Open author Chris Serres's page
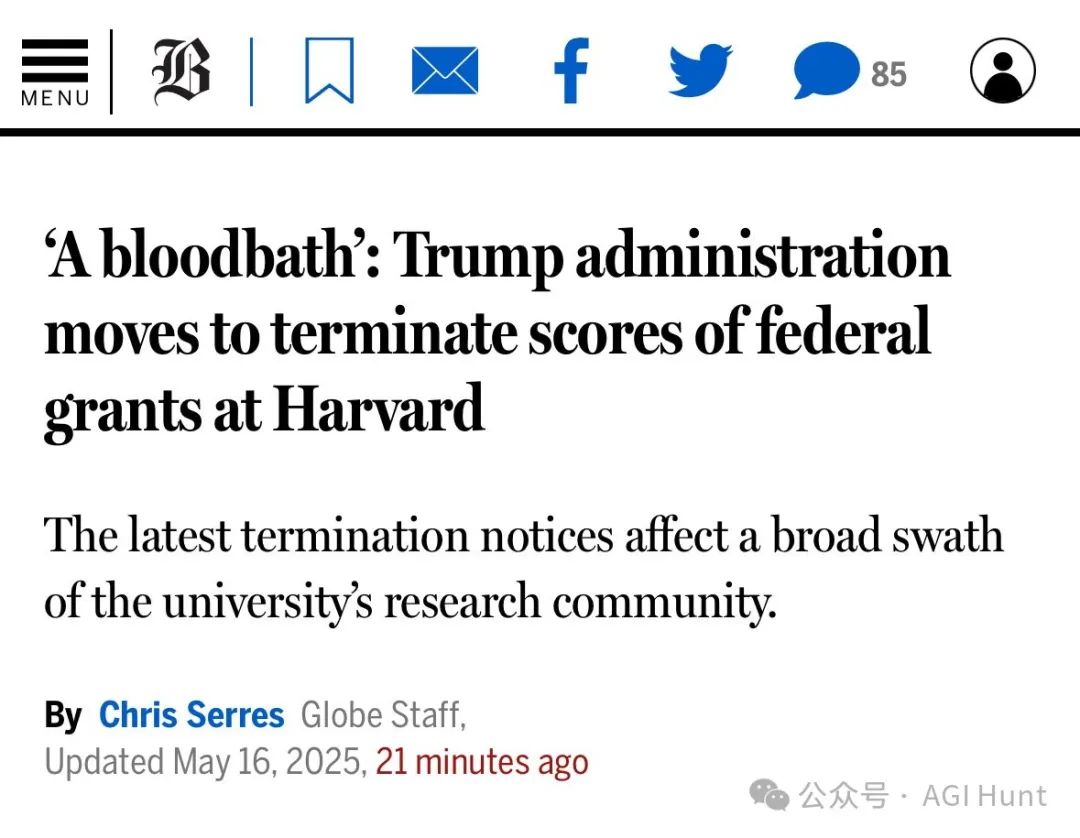Viewport: 1080px width, 838px height. (191, 715)
